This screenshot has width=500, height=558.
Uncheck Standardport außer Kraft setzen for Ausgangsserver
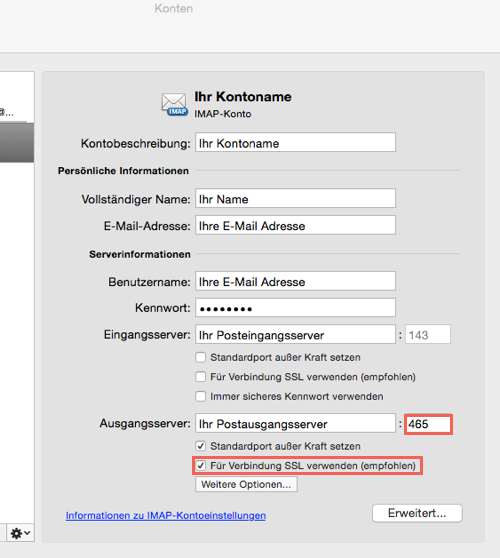[x=201, y=446]
